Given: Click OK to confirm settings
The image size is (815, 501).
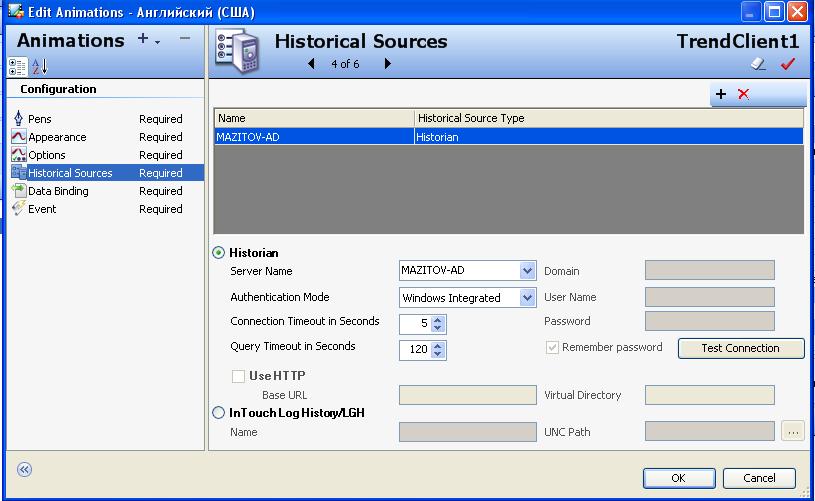Looking at the screenshot, I should click(678, 478).
